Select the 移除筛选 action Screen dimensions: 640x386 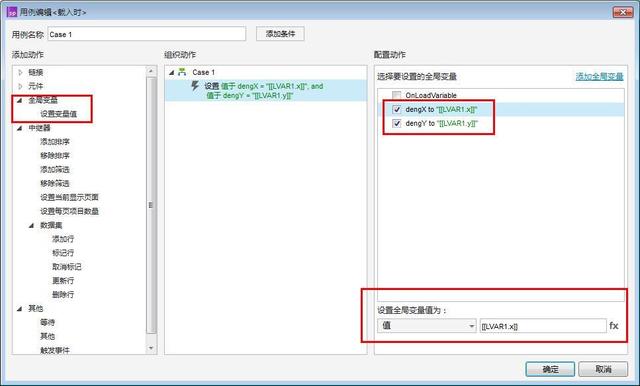55,183
